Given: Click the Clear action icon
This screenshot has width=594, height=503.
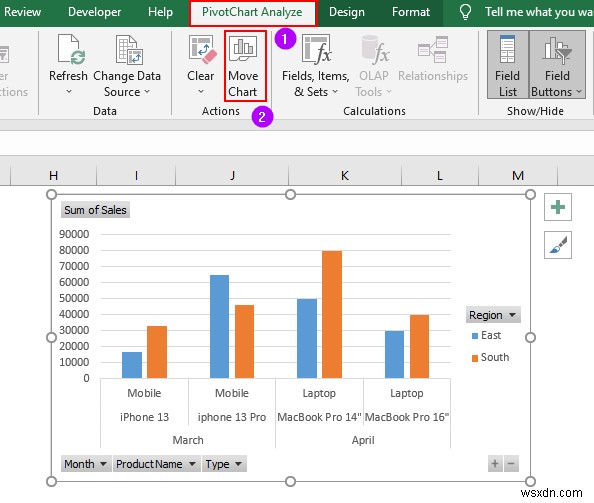Looking at the screenshot, I should click(202, 49).
